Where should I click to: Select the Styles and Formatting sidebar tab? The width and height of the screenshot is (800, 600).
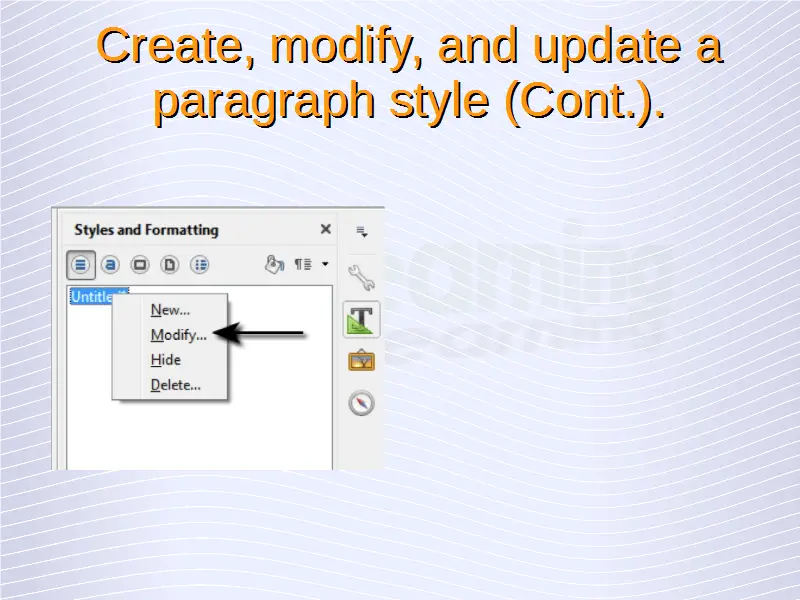pyautogui.click(x=361, y=320)
